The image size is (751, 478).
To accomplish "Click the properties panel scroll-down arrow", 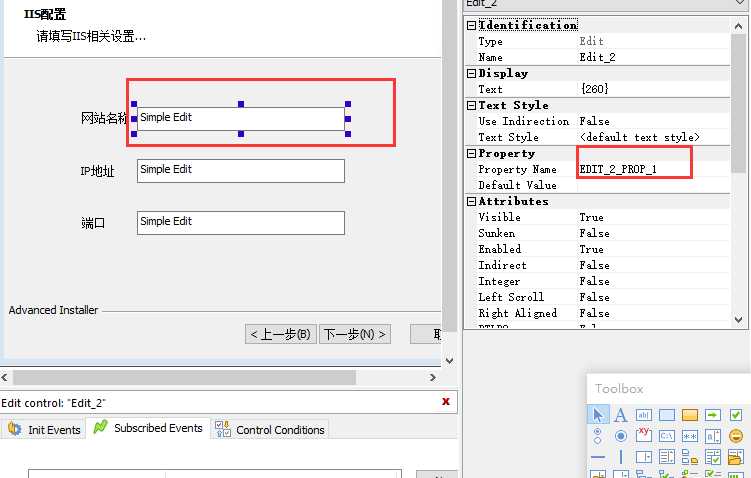I will coord(739,319).
